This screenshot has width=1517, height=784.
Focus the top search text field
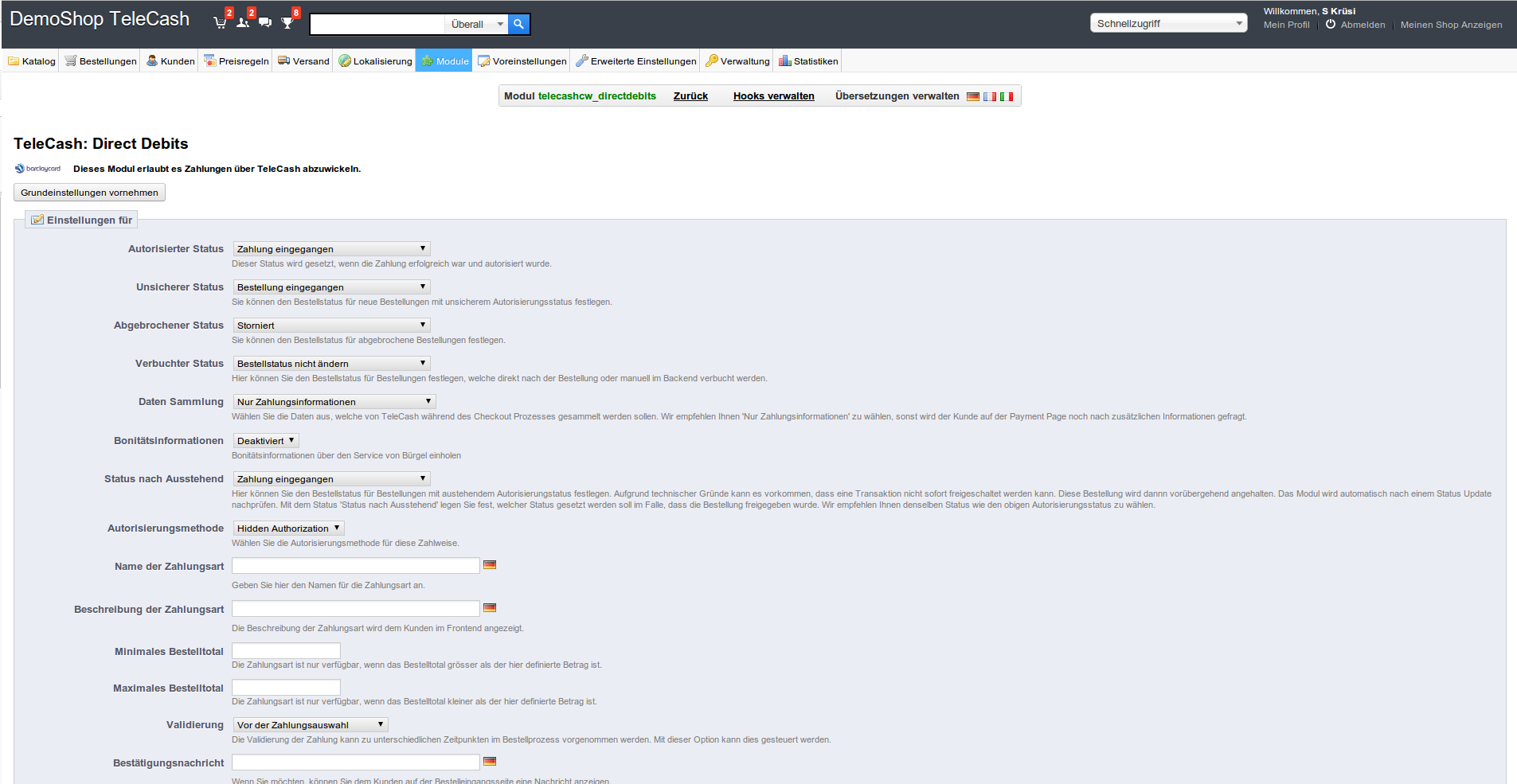(x=377, y=25)
